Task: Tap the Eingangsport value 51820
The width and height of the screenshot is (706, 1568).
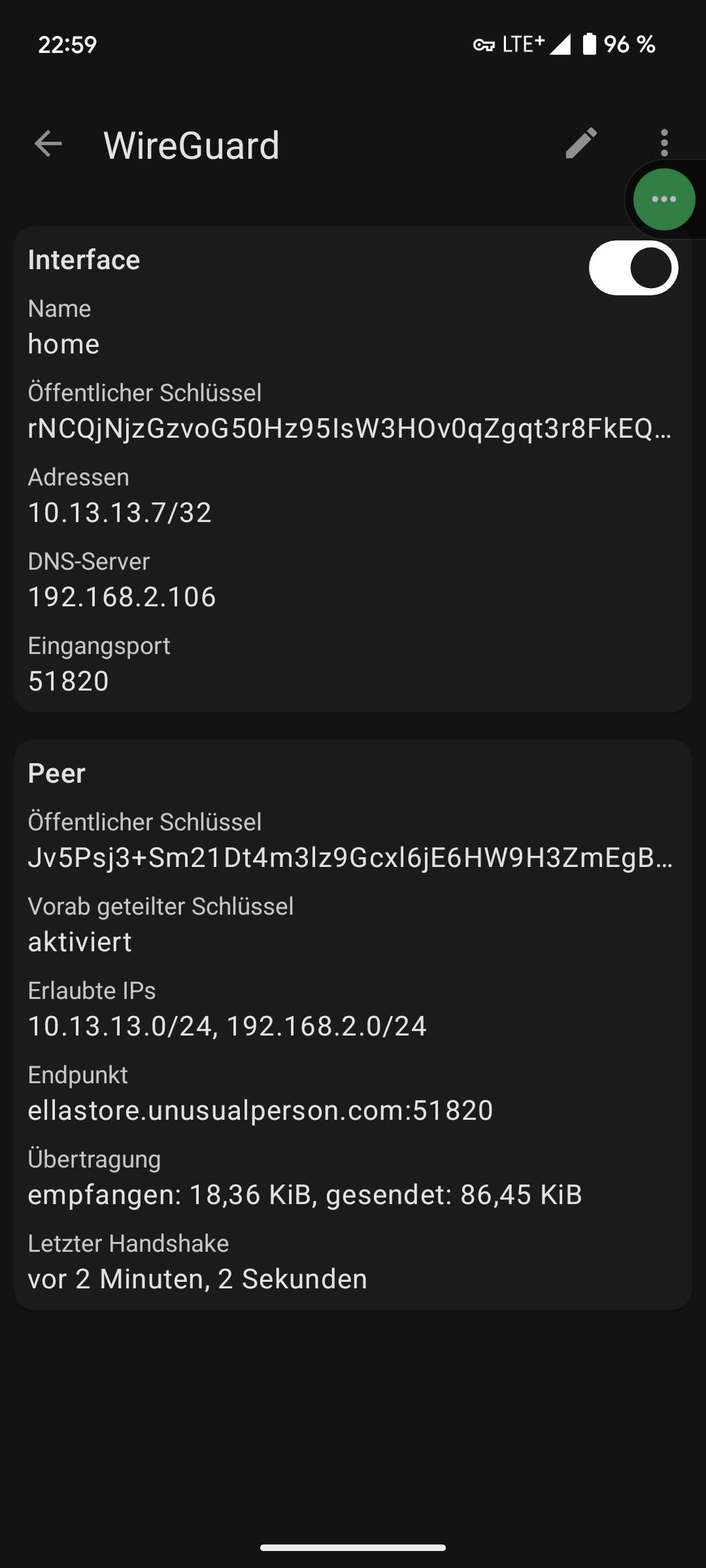Action: [69, 681]
